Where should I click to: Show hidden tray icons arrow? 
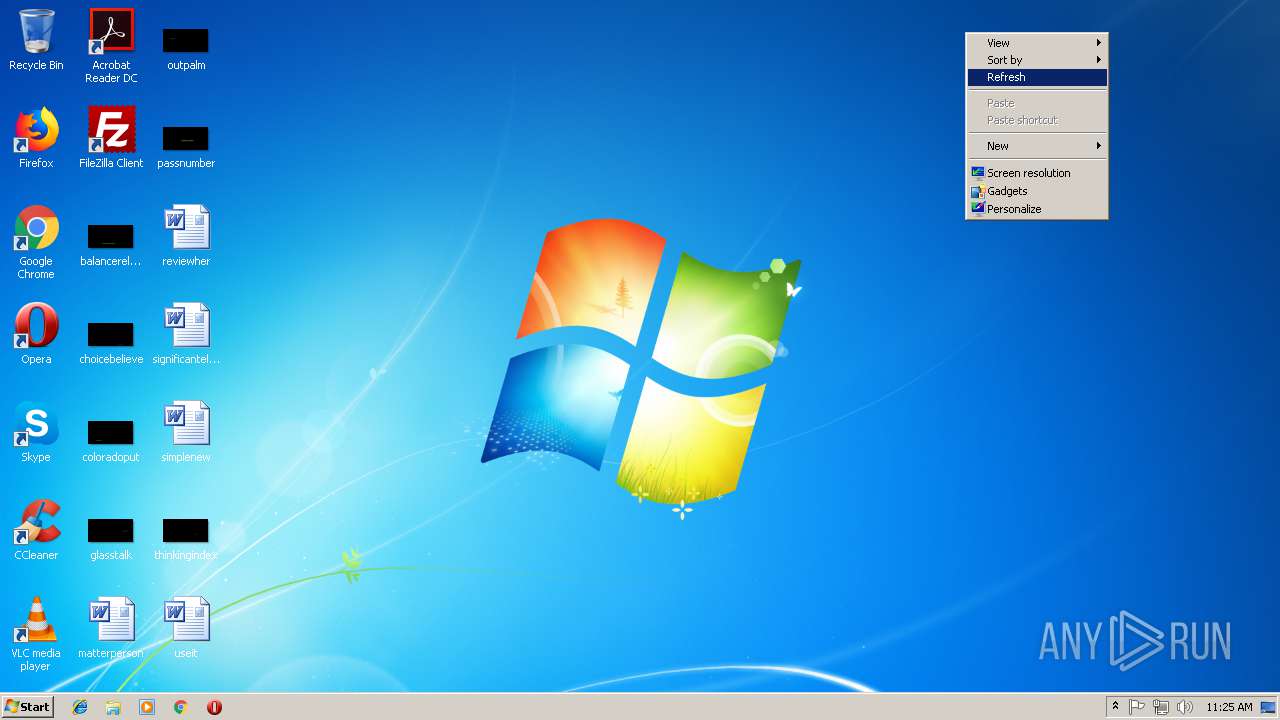click(x=1115, y=707)
